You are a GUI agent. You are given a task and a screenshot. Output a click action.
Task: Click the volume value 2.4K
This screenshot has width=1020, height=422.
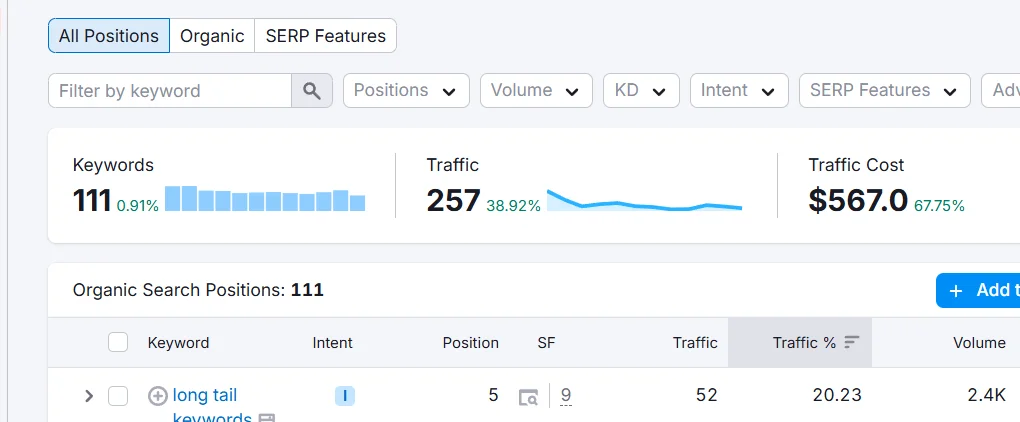tap(986, 395)
